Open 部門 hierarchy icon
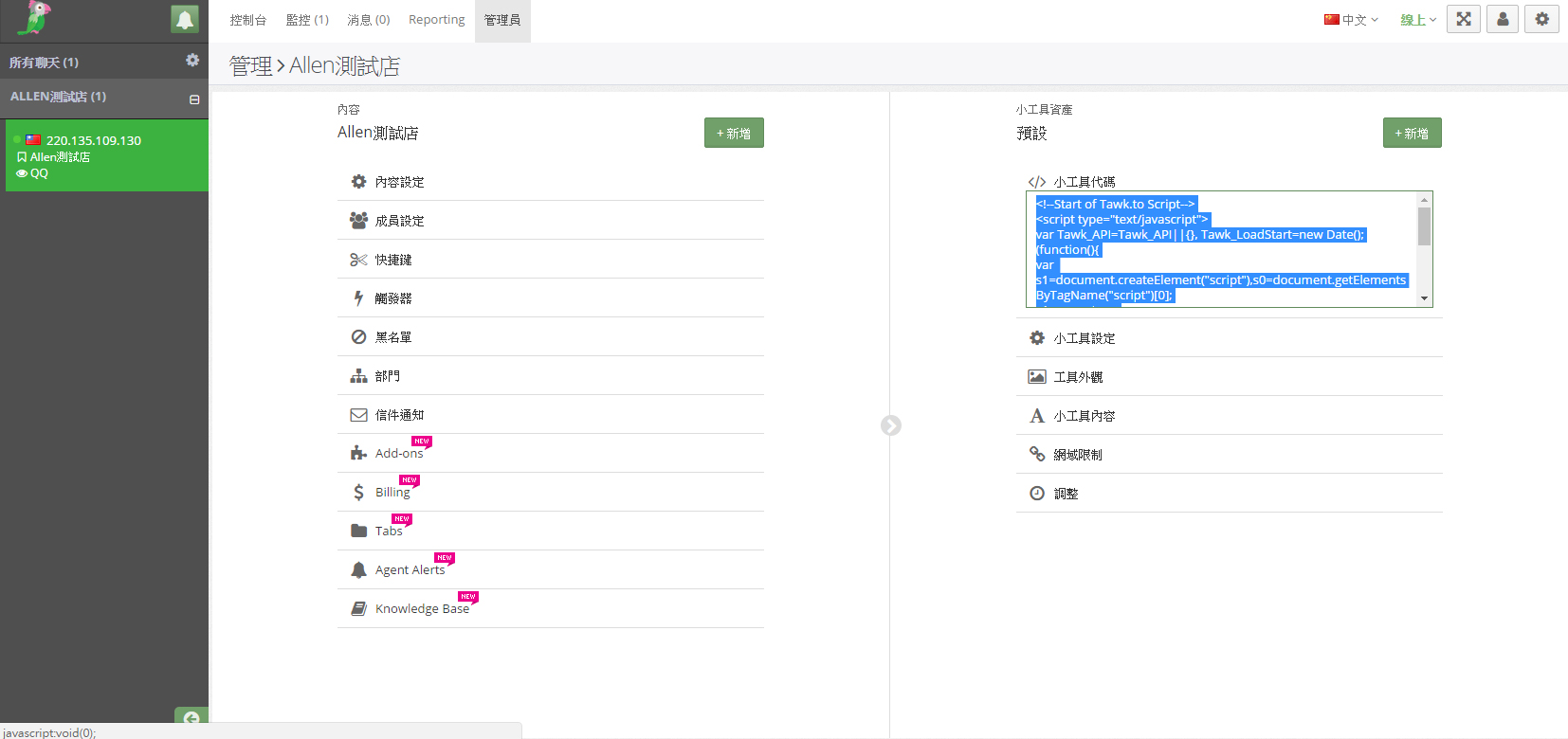The height and width of the screenshot is (739, 1568). [x=358, y=375]
